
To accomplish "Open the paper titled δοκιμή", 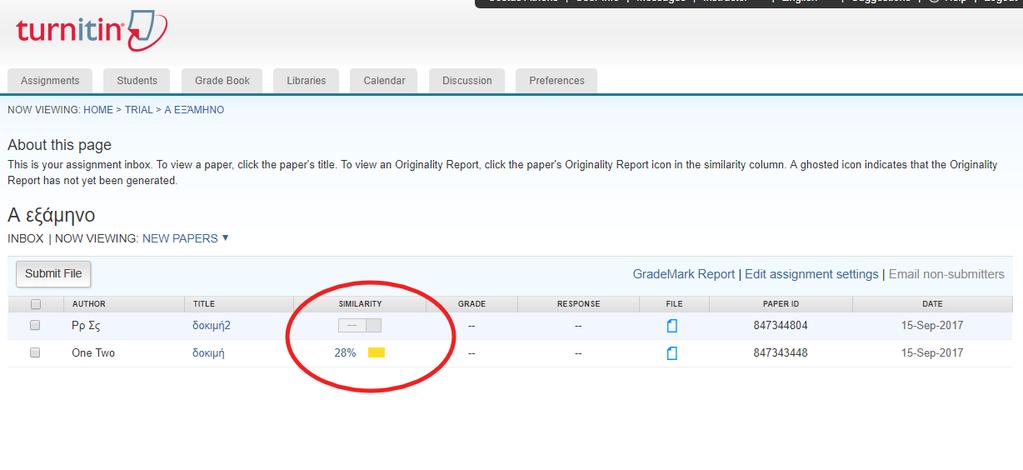I will tap(208, 353).
